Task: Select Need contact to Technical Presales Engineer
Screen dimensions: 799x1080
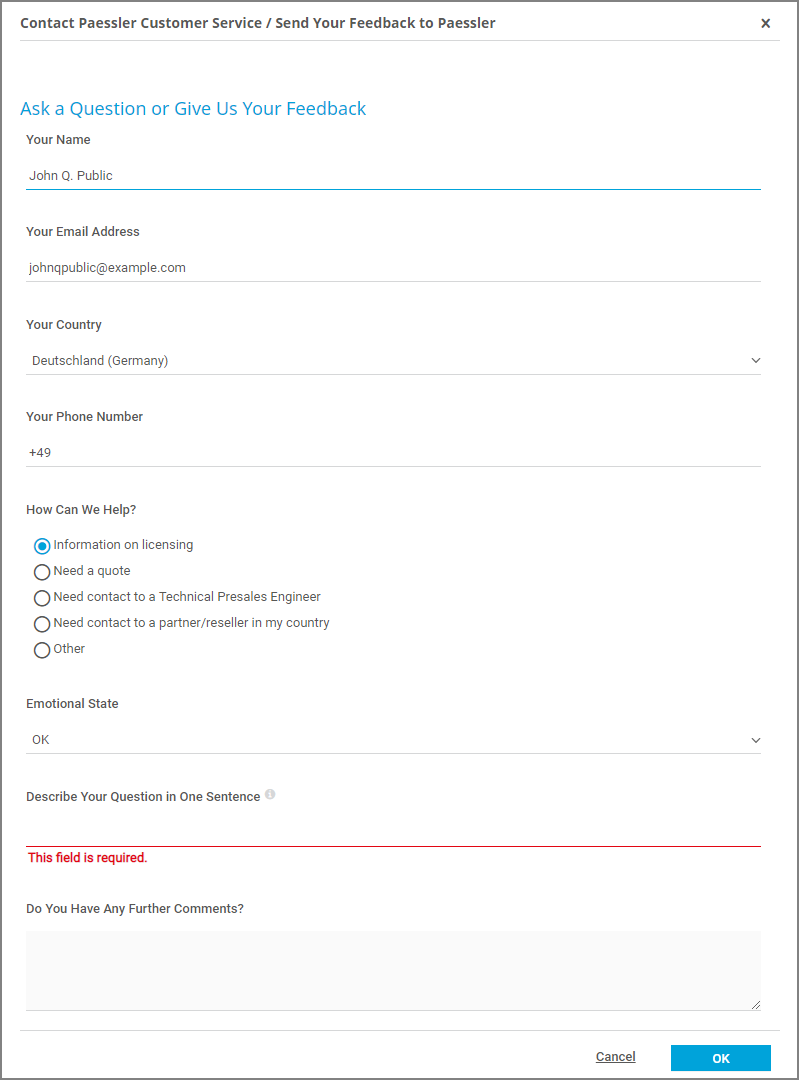Action: point(42,598)
